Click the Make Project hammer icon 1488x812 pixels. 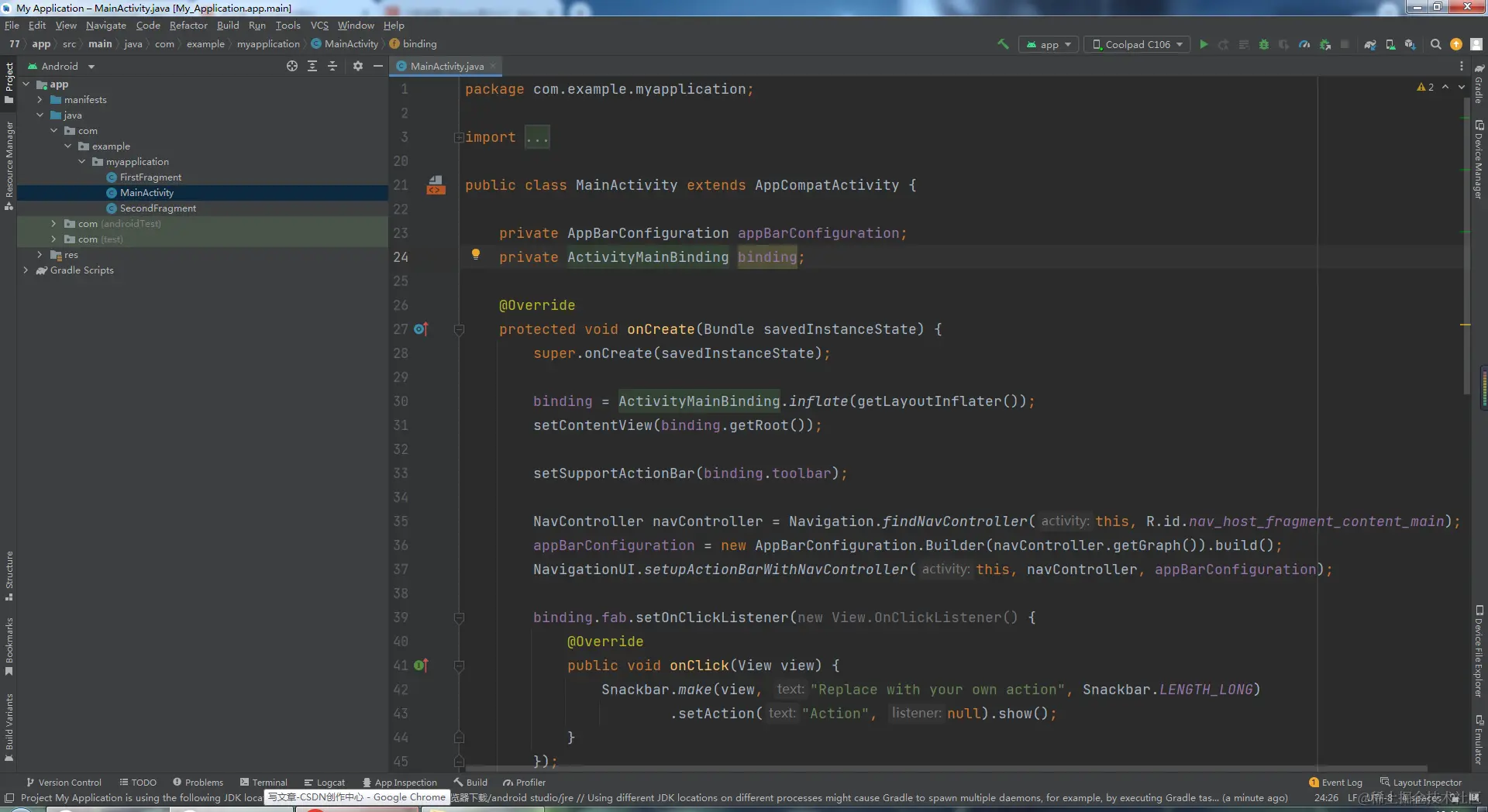(1003, 44)
